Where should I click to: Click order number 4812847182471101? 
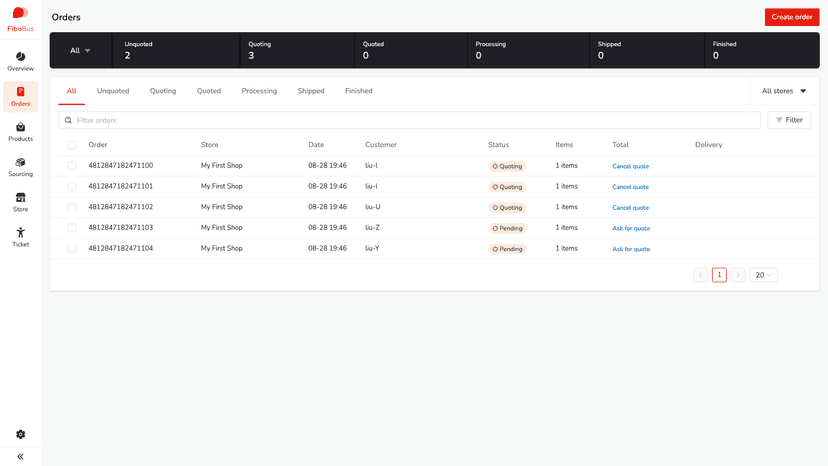(x=120, y=186)
